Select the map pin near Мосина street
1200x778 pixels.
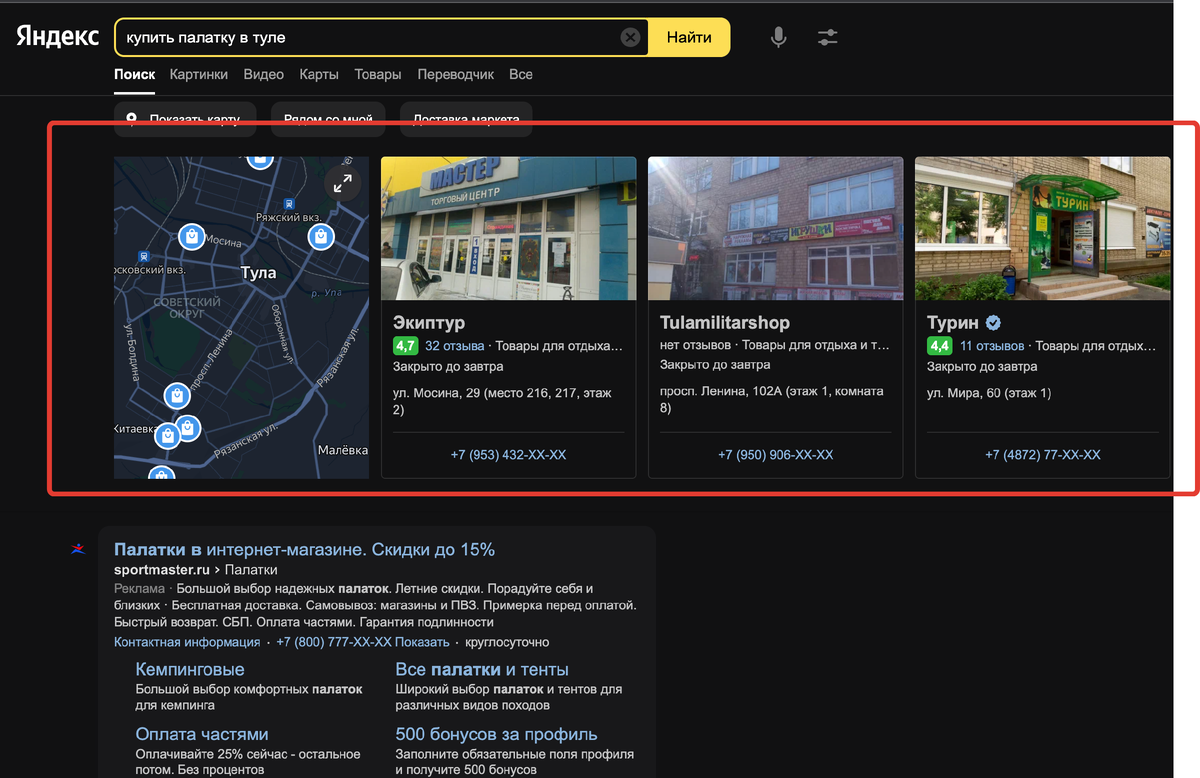tap(192, 237)
